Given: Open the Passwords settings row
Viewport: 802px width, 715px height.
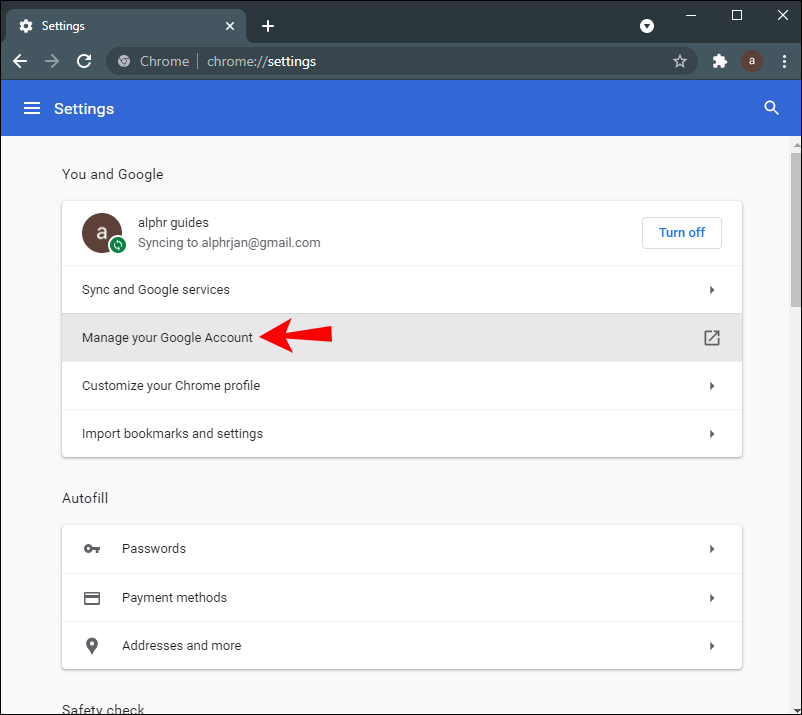Looking at the screenshot, I should coord(402,549).
